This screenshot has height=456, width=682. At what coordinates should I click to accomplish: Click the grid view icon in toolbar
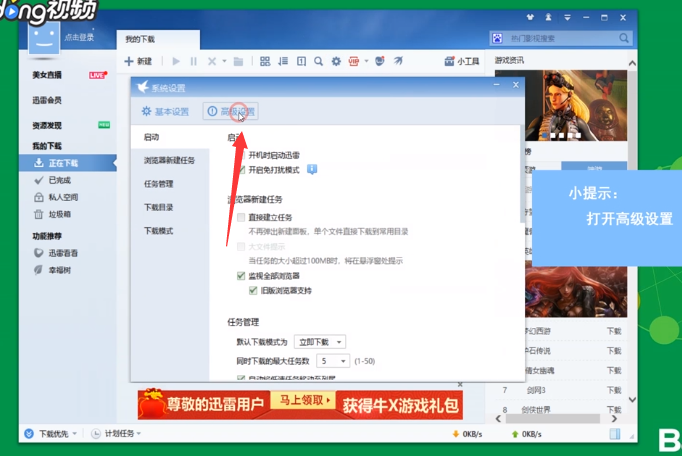(x=265, y=61)
